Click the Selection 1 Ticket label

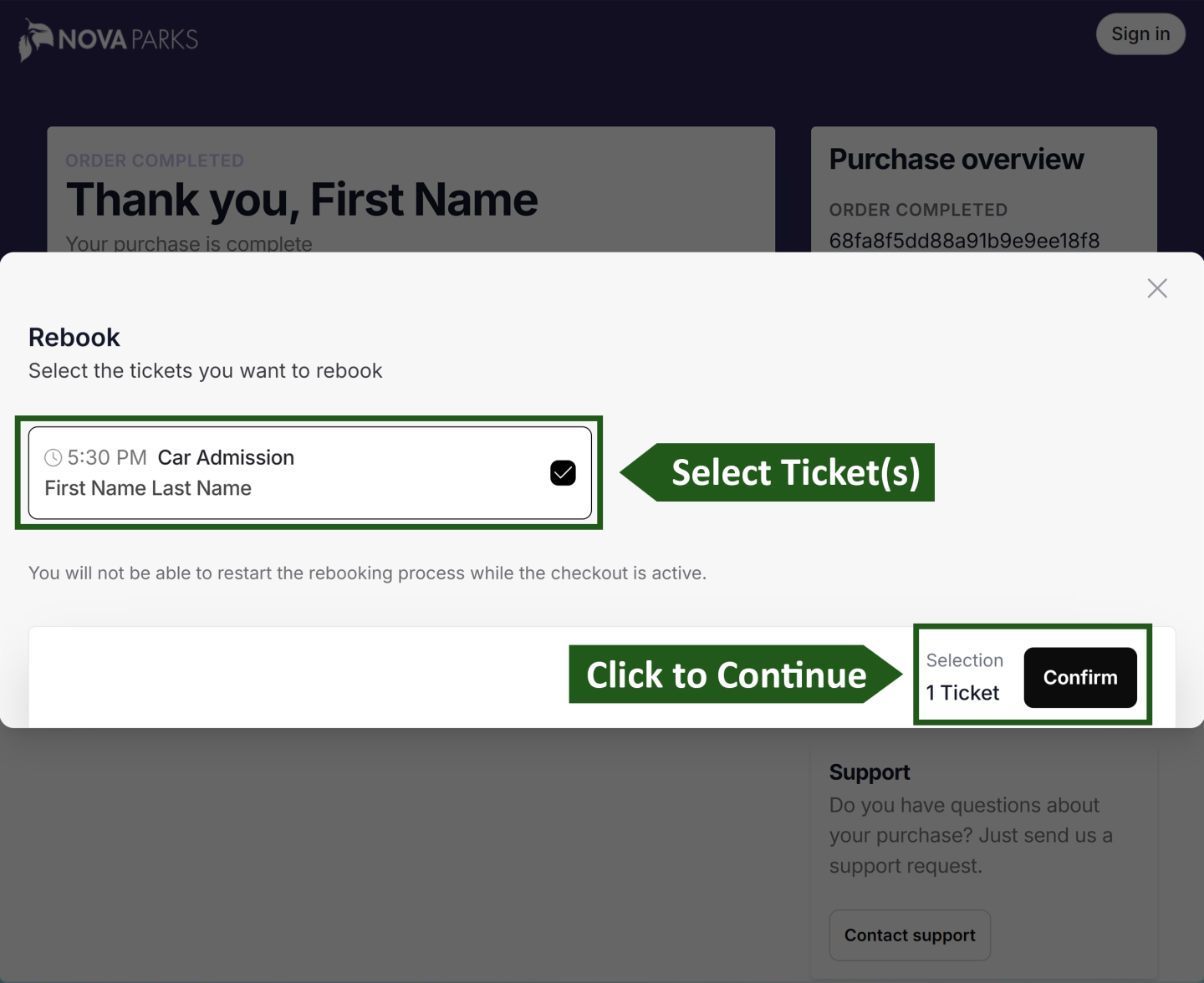tap(963, 676)
